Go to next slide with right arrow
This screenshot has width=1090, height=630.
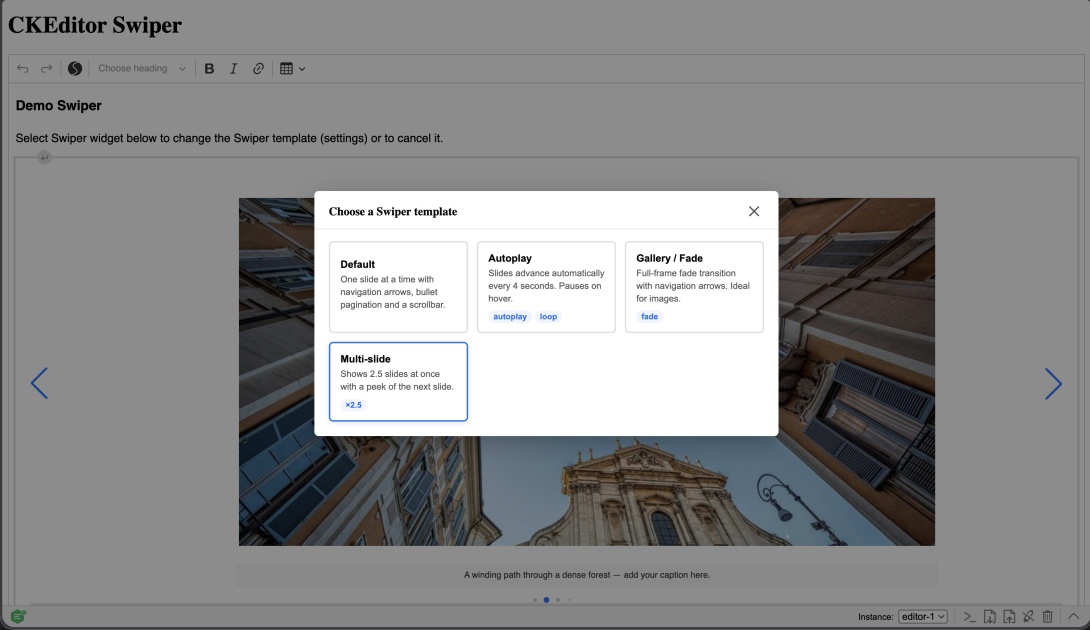tap(1053, 383)
